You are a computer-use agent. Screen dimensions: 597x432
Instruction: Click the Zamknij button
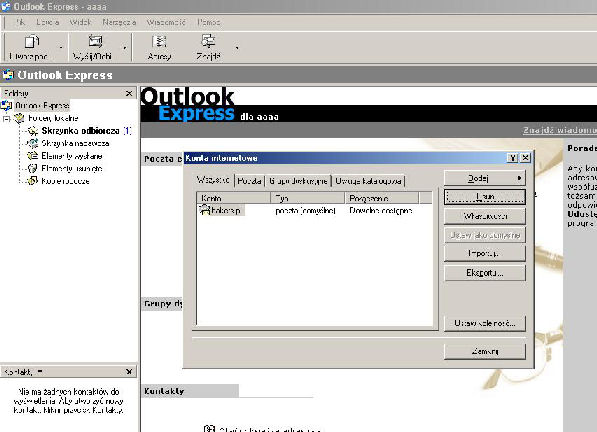tap(485, 352)
